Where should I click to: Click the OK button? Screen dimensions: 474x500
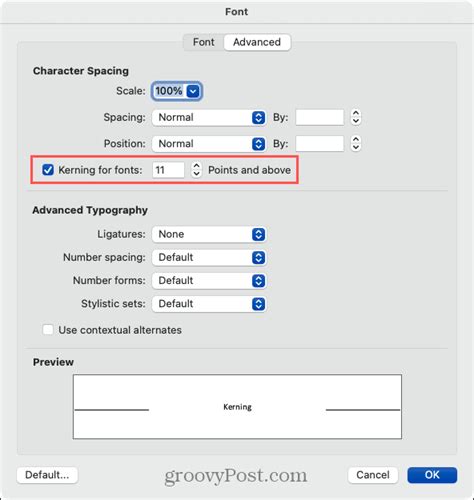(432, 475)
